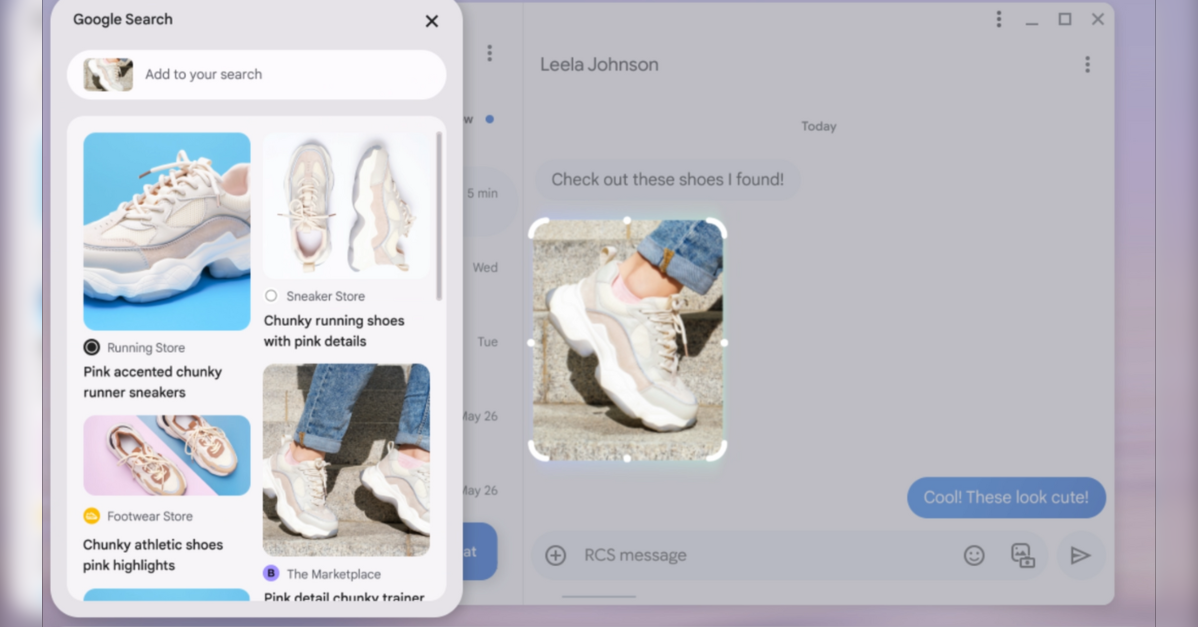Open The Marketplace jeans and sneakers thumbnail
1198x627 pixels.
(x=346, y=459)
